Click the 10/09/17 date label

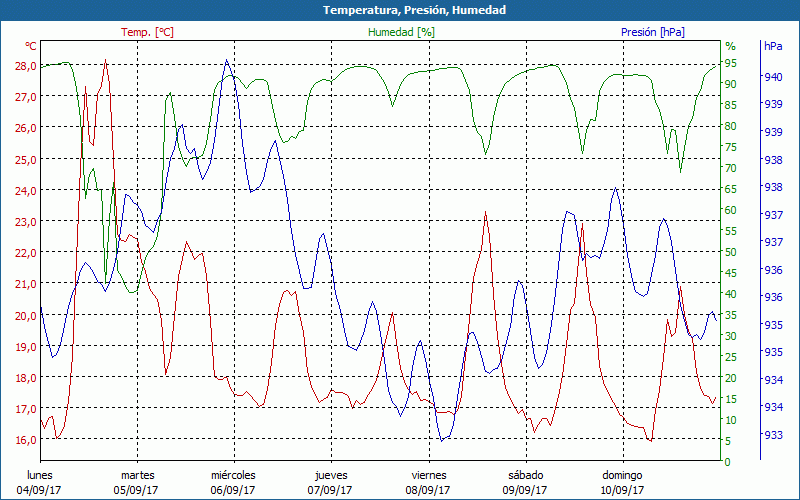(621, 490)
